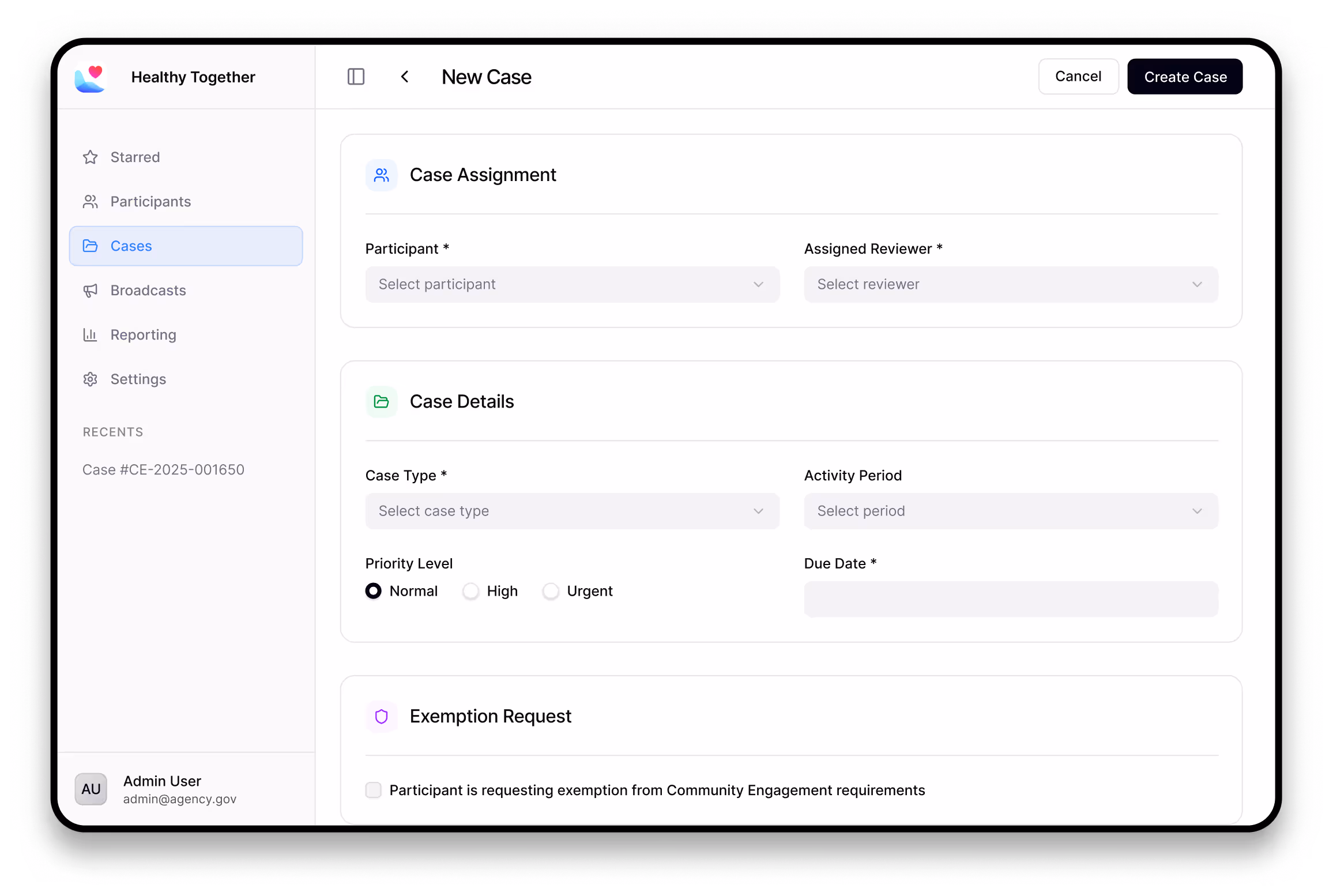Image resolution: width=1333 pixels, height=896 pixels.
Task: Click the Settings gear icon
Action: coord(91,379)
